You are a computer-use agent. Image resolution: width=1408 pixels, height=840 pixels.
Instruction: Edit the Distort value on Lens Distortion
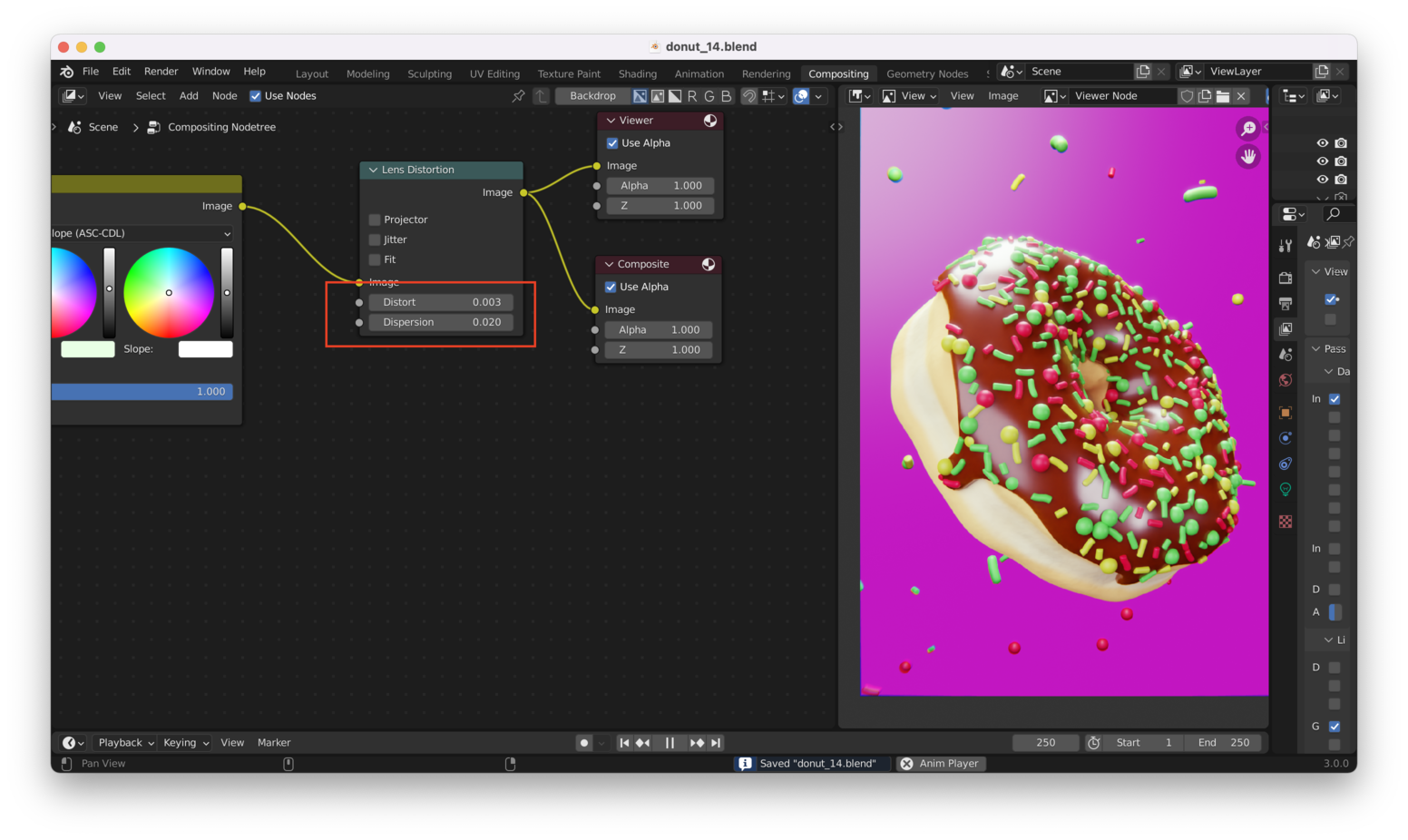[441, 301]
